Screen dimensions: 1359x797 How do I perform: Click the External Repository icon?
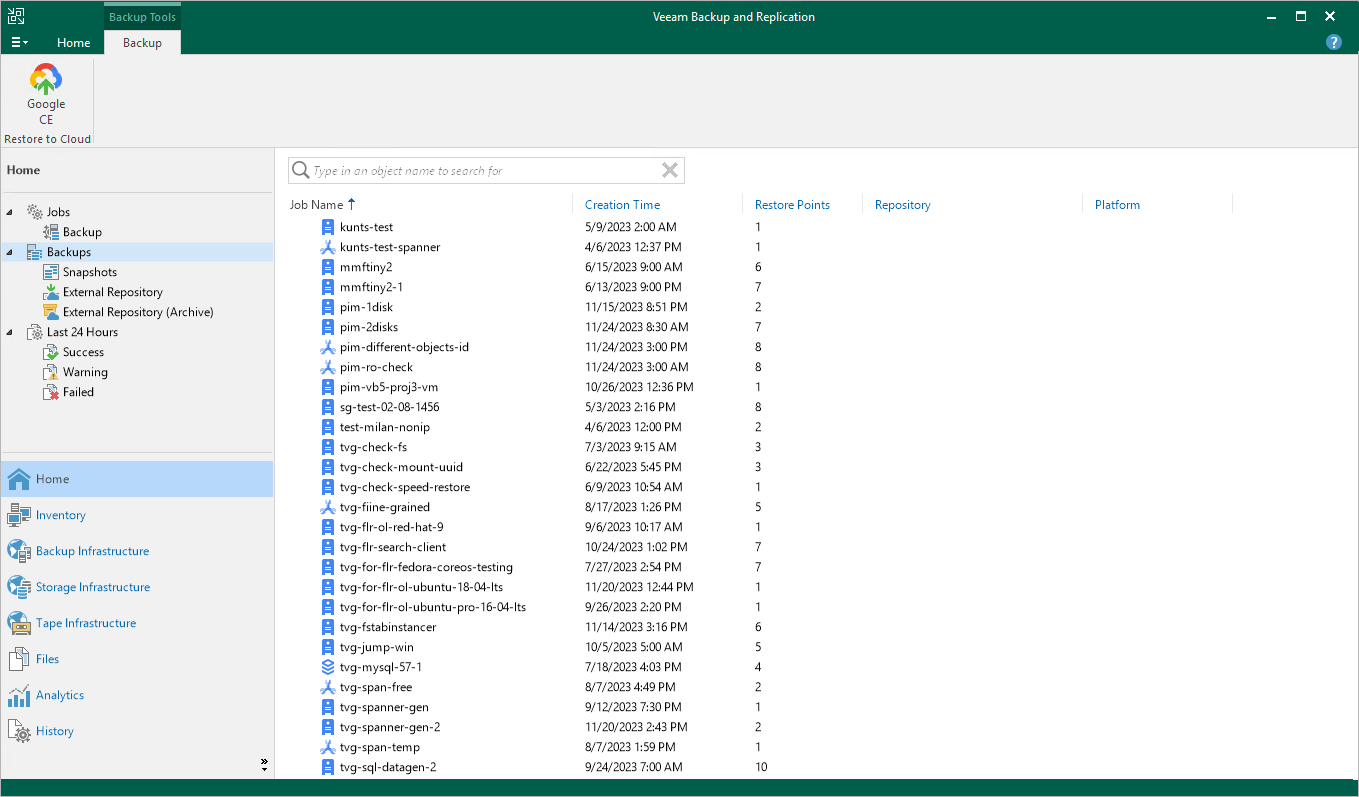(x=52, y=292)
